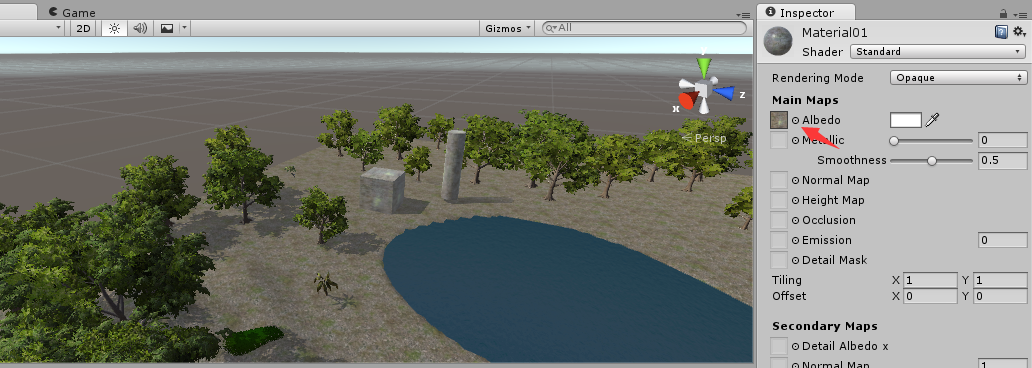Toggle scene image effects picture icon
Viewport: 1032px width, 368px height.
tap(167, 28)
